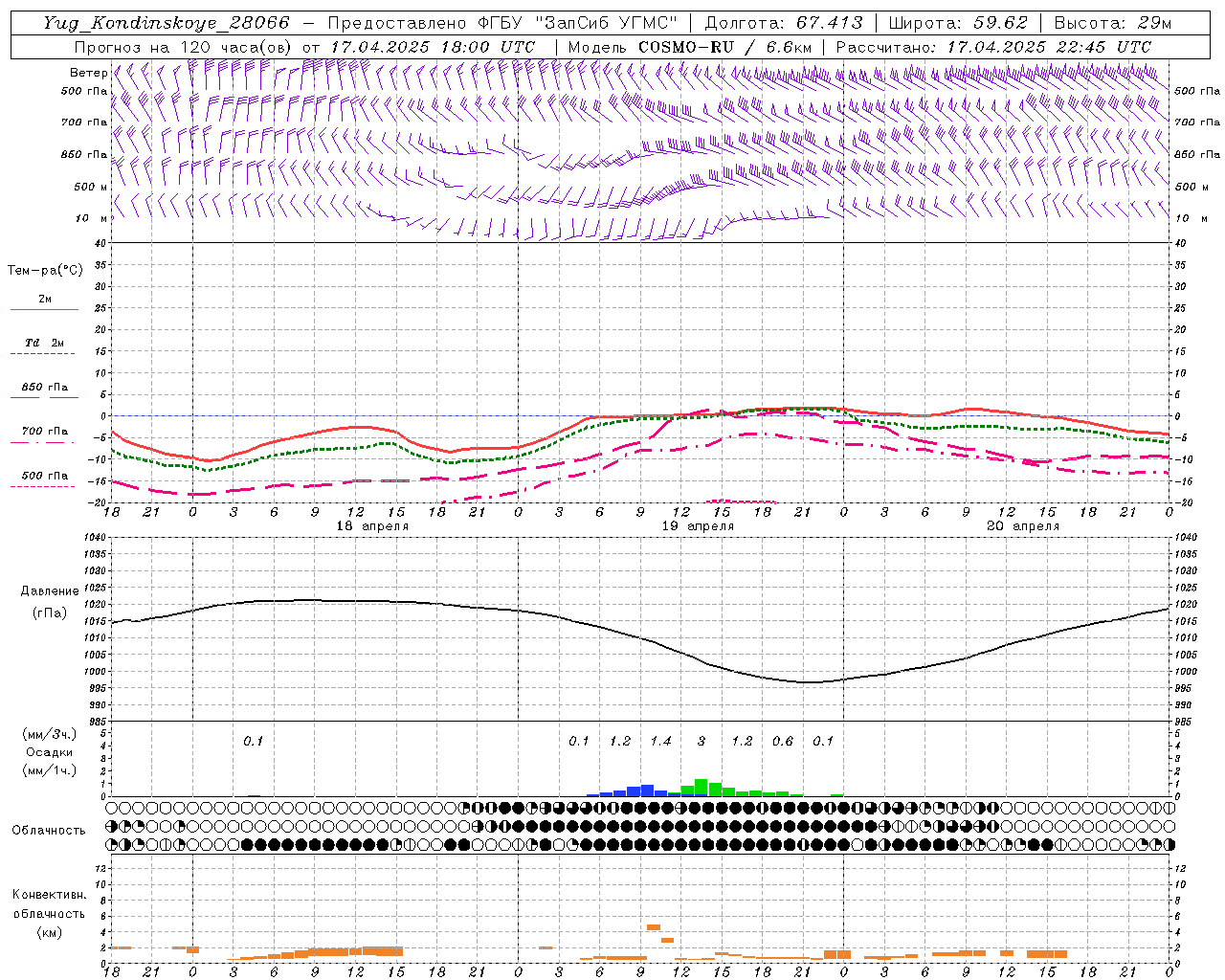Image resolution: width=1225 pixels, height=980 pixels.
Task: Click the Осадки precipitation panel label
Action: [x=50, y=752]
